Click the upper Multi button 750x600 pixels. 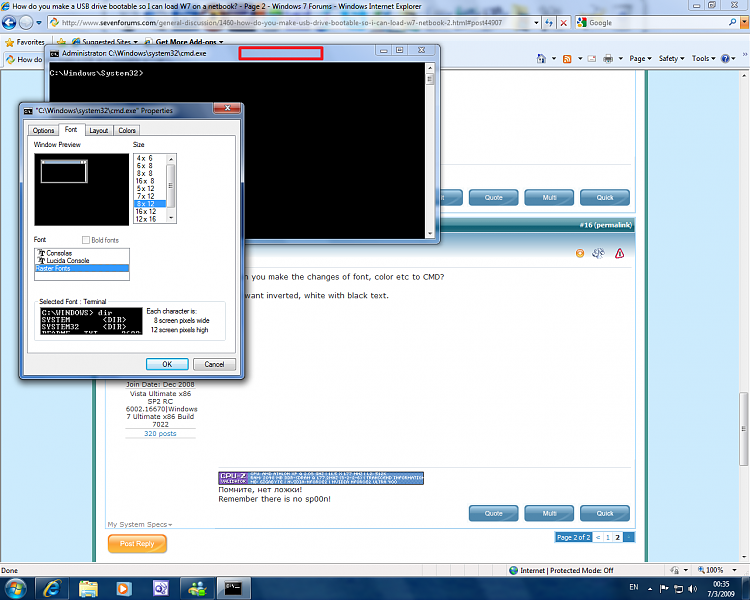tap(549, 197)
